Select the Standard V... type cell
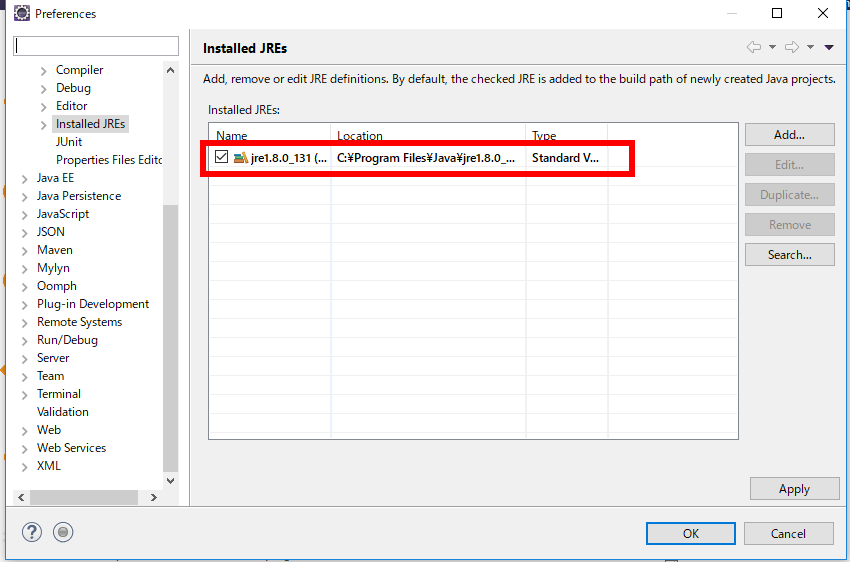This screenshot has height=562, width=850. (565, 158)
